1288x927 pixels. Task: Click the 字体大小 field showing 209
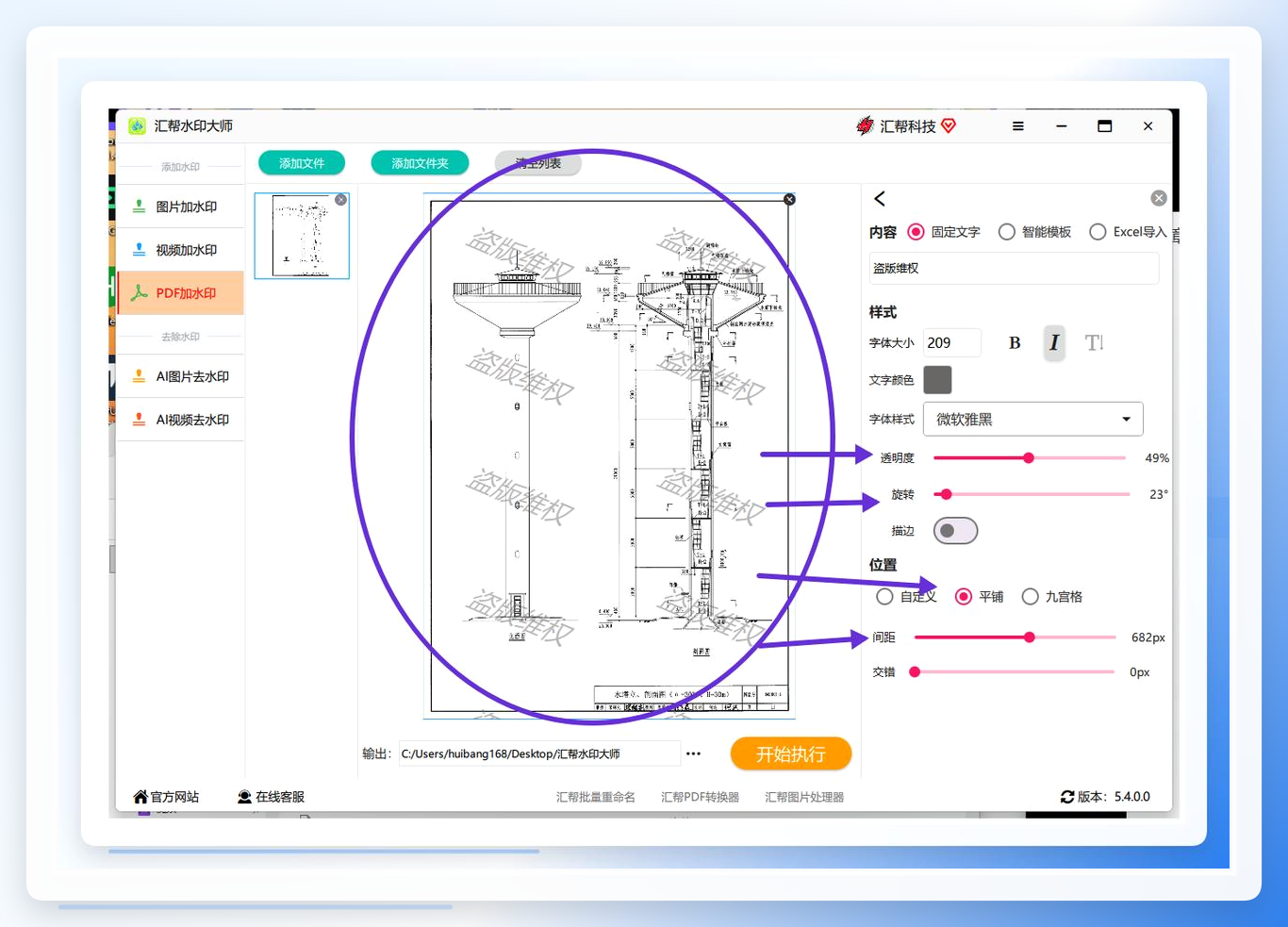click(x=952, y=343)
